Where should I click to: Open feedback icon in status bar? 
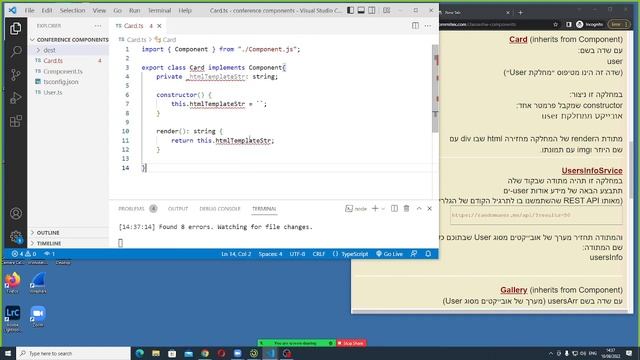coord(414,254)
